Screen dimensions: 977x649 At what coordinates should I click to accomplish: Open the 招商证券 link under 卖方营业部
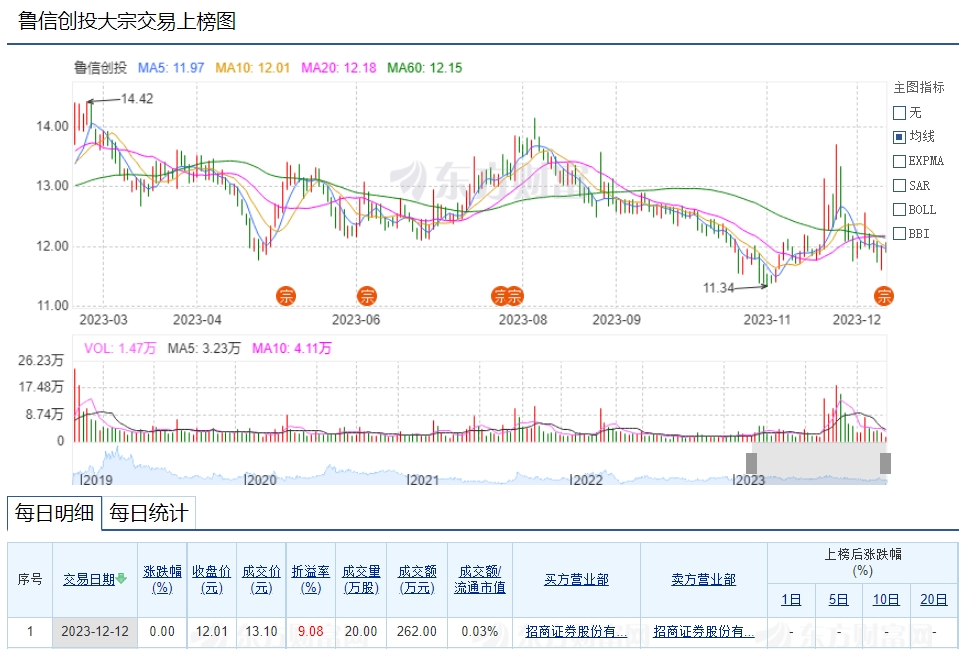[703, 632]
